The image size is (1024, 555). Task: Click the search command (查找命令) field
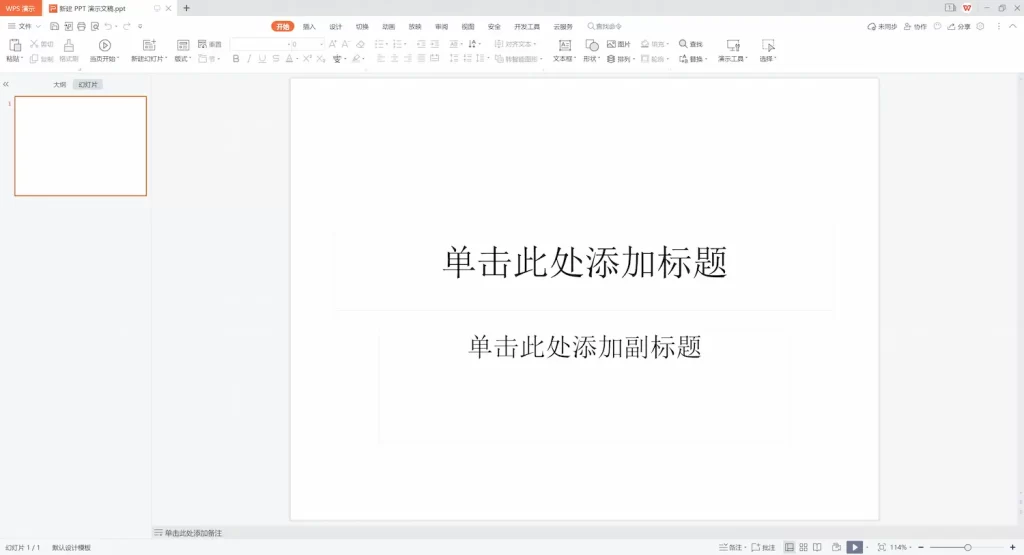[x=605, y=27]
